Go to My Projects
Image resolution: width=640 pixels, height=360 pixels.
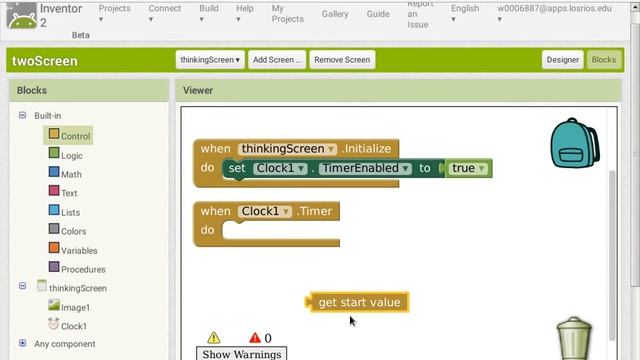click(287, 13)
